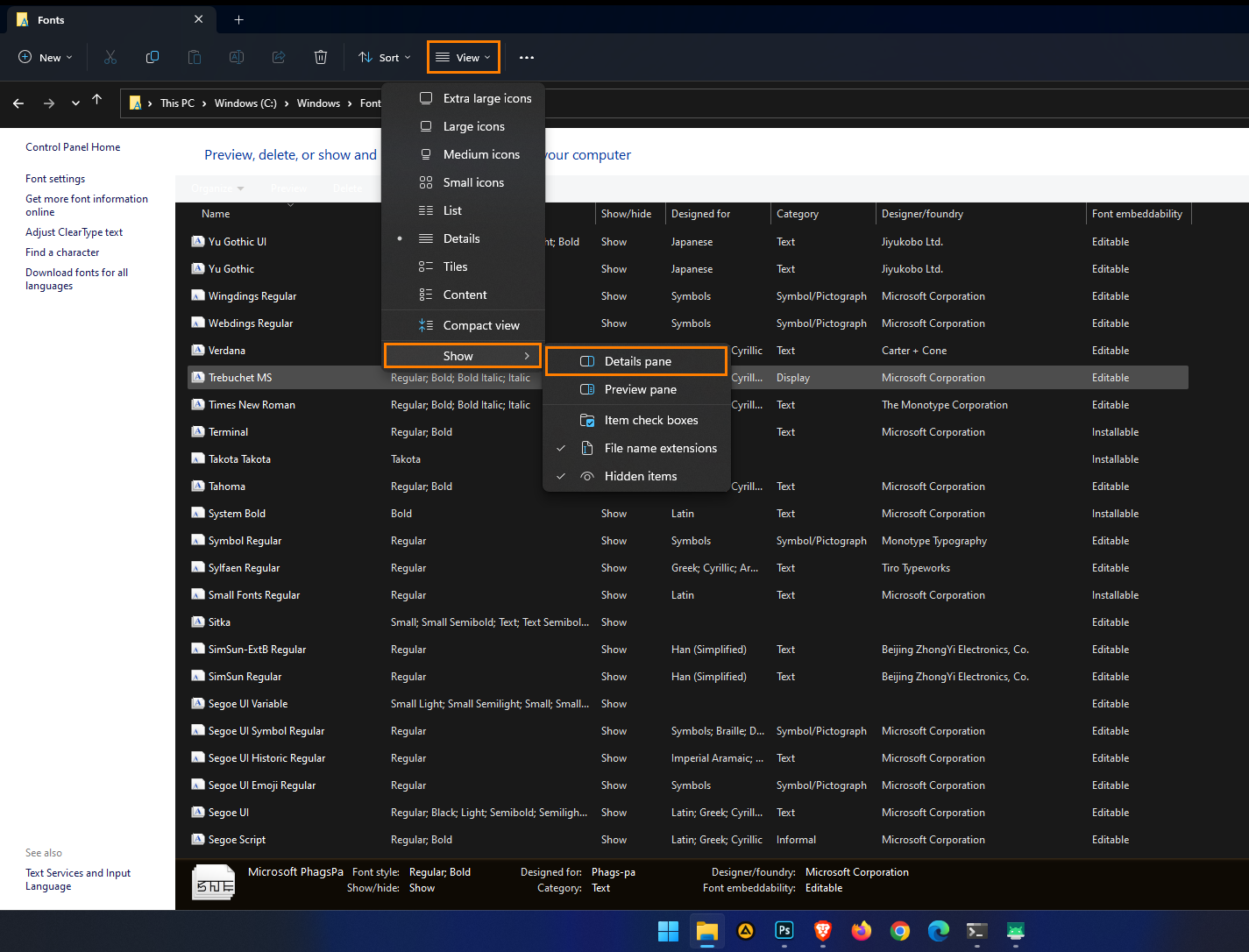Viewport: 1249px width, 952px height.
Task: Open the See more three-dots menu
Action: tap(527, 57)
